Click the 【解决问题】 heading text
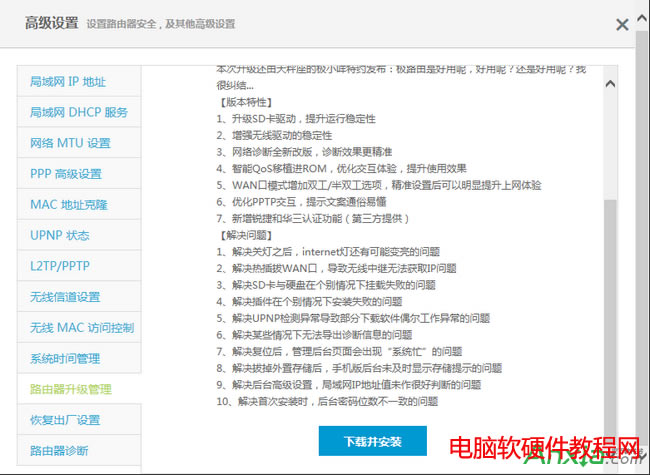This screenshot has width=650, height=475. 245,235
